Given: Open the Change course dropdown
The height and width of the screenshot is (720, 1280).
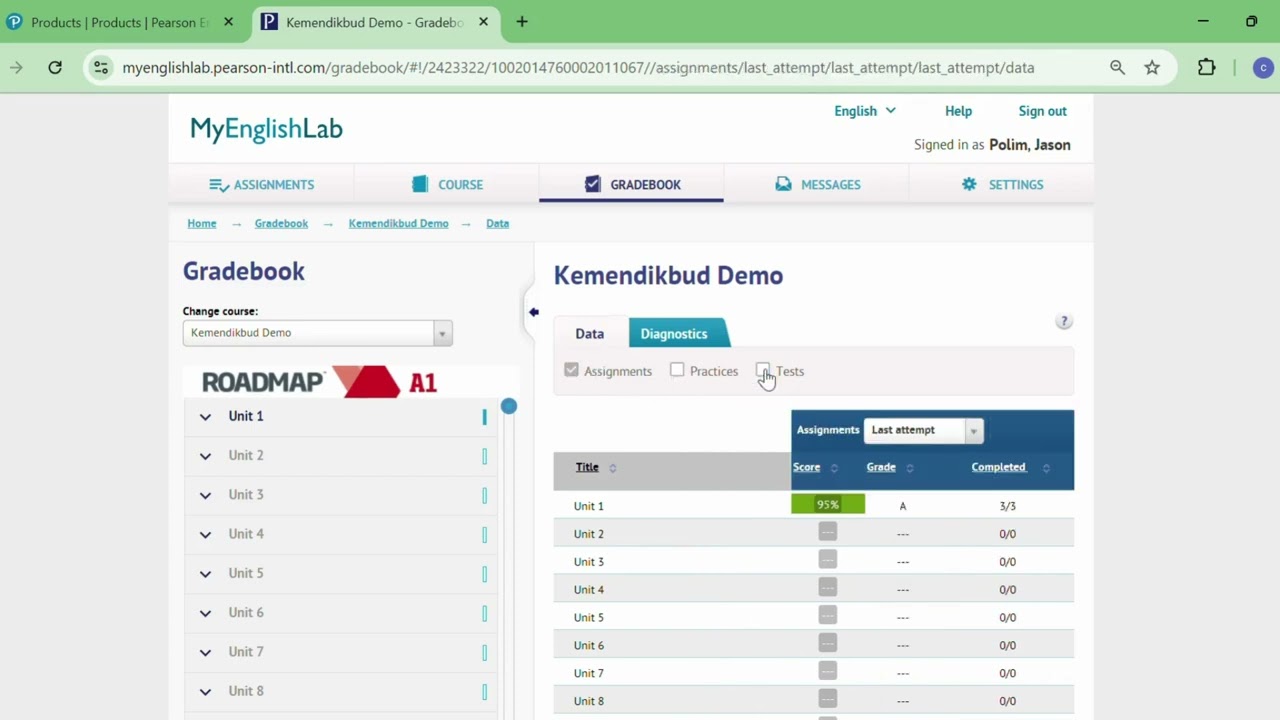Looking at the screenshot, I should click(318, 333).
